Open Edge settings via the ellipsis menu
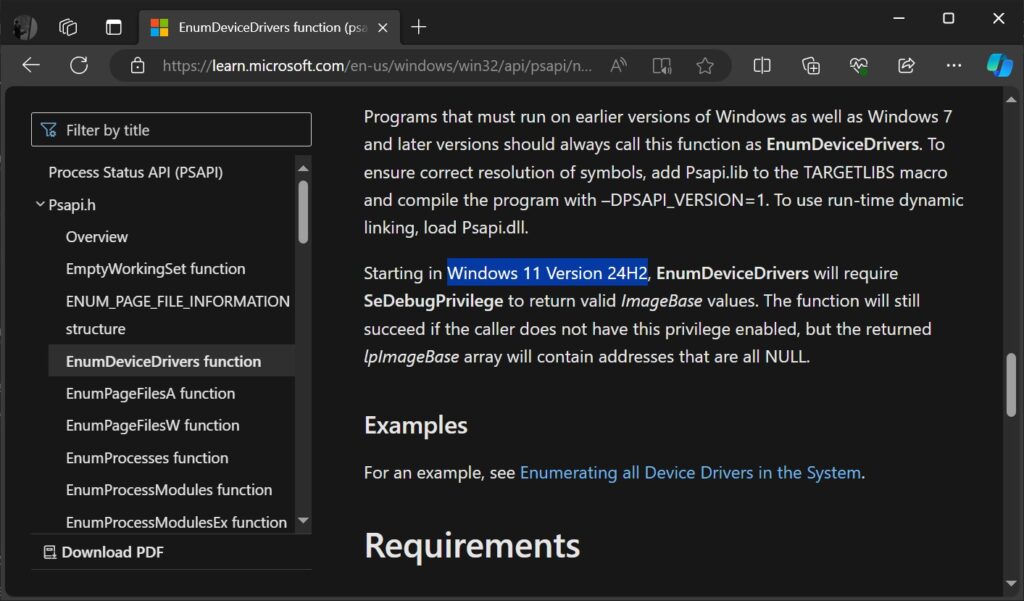 [x=953, y=65]
